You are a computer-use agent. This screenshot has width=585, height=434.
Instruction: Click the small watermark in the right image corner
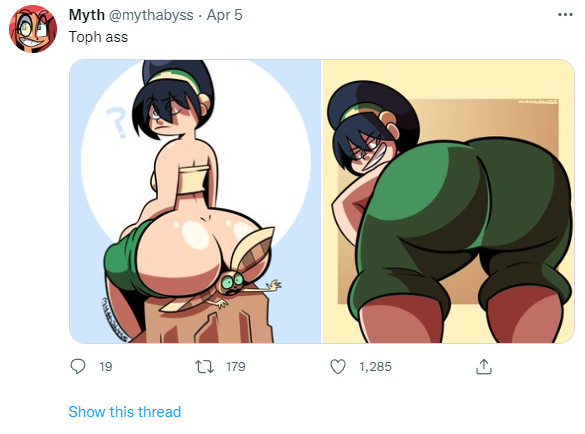click(538, 102)
